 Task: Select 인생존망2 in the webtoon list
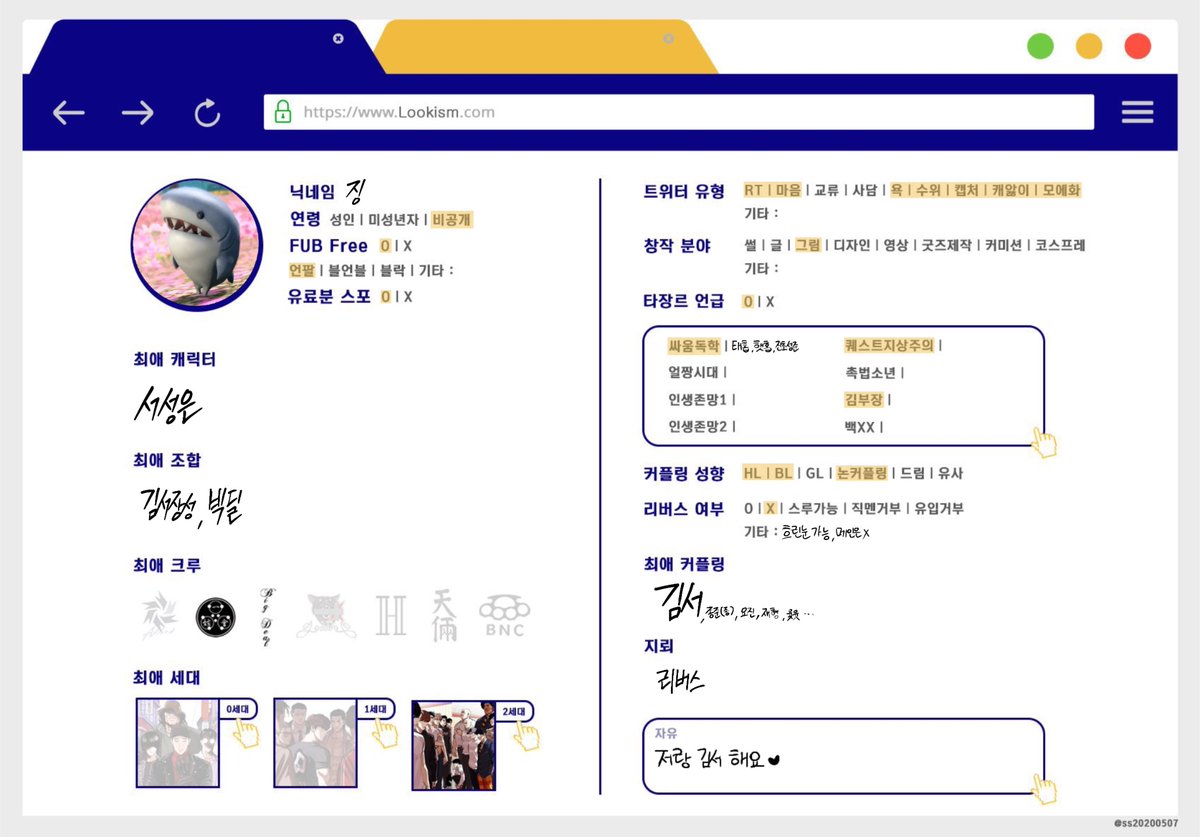(x=698, y=427)
